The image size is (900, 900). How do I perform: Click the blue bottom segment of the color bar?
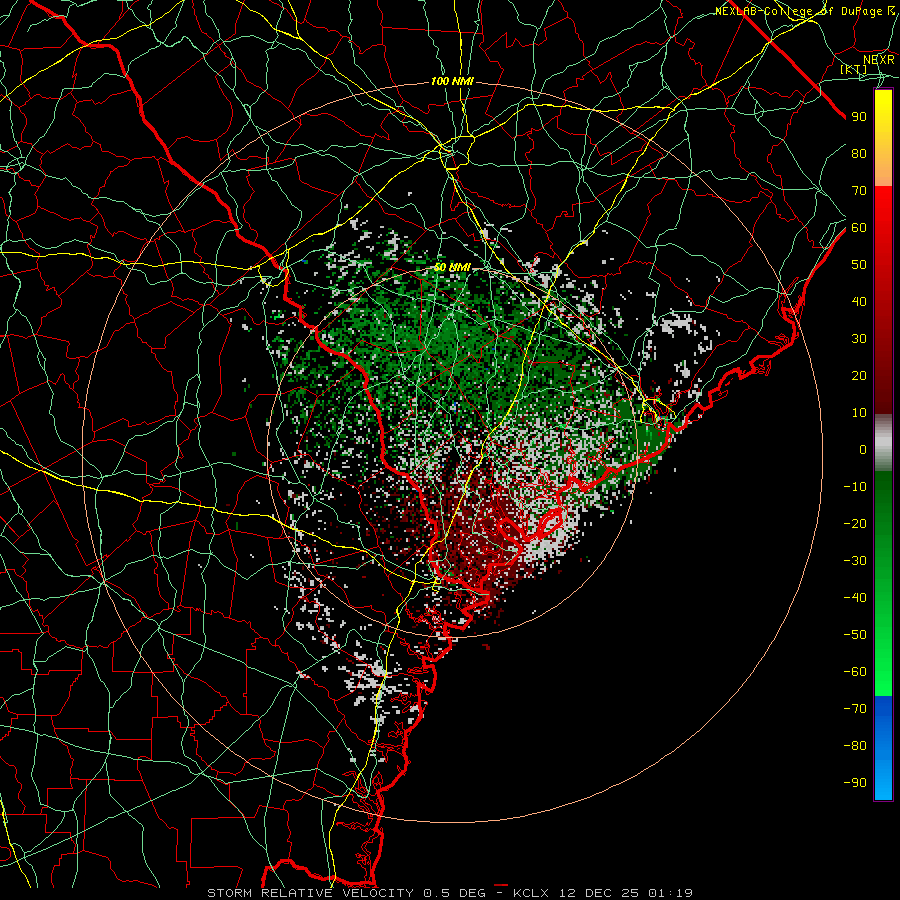pos(883,748)
